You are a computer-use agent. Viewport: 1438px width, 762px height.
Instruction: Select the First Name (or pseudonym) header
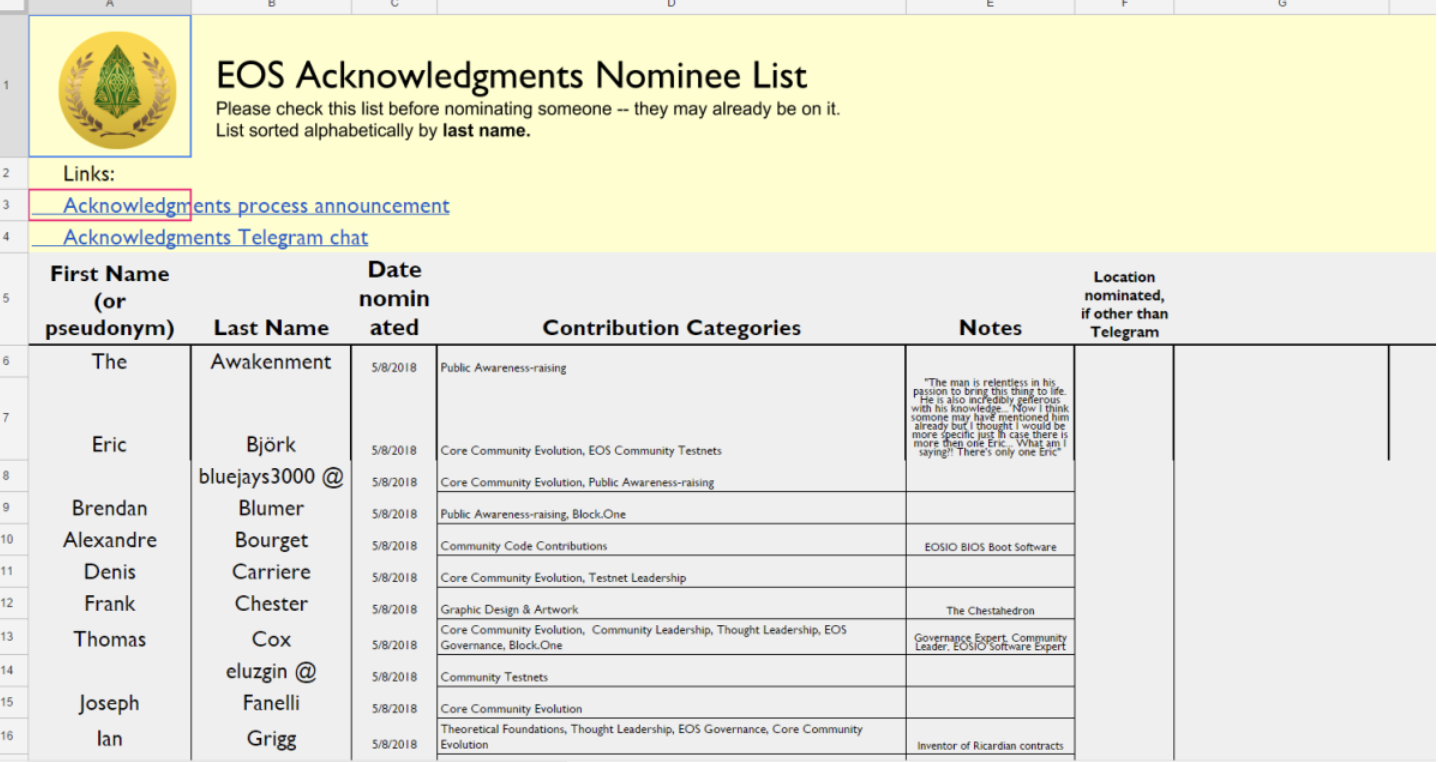110,300
